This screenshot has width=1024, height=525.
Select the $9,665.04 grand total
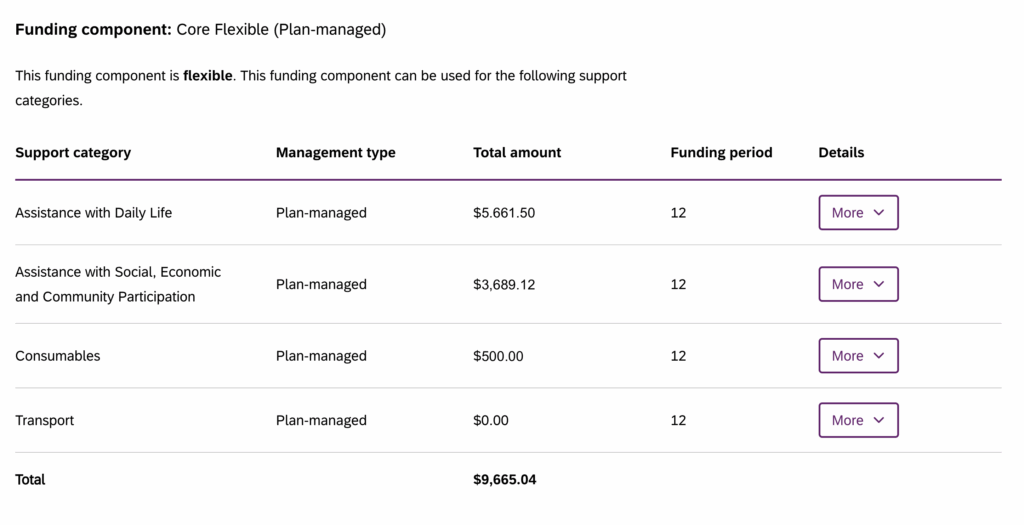pyautogui.click(x=504, y=480)
